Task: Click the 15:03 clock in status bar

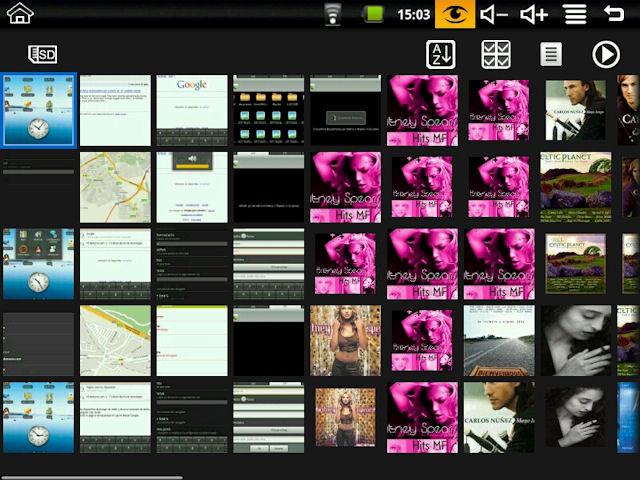Action: click(413, 15)
